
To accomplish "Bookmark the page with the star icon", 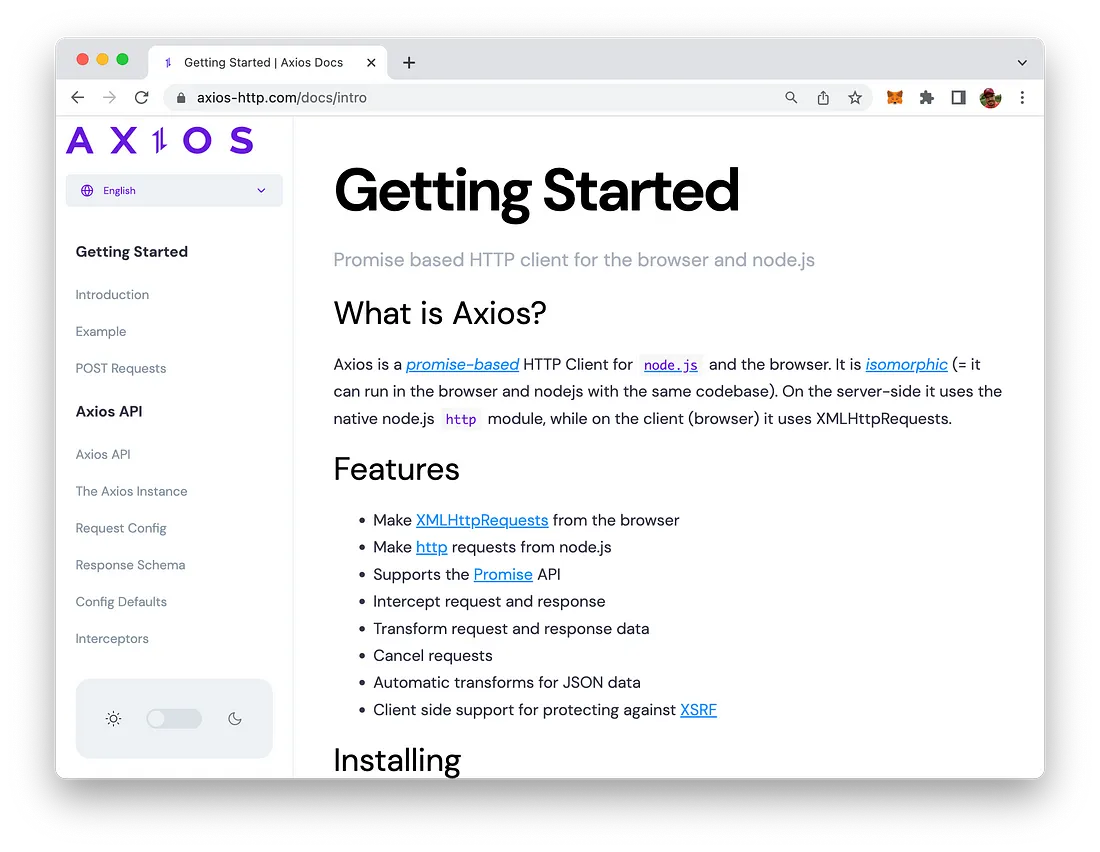I will click(x=855, y=97).
